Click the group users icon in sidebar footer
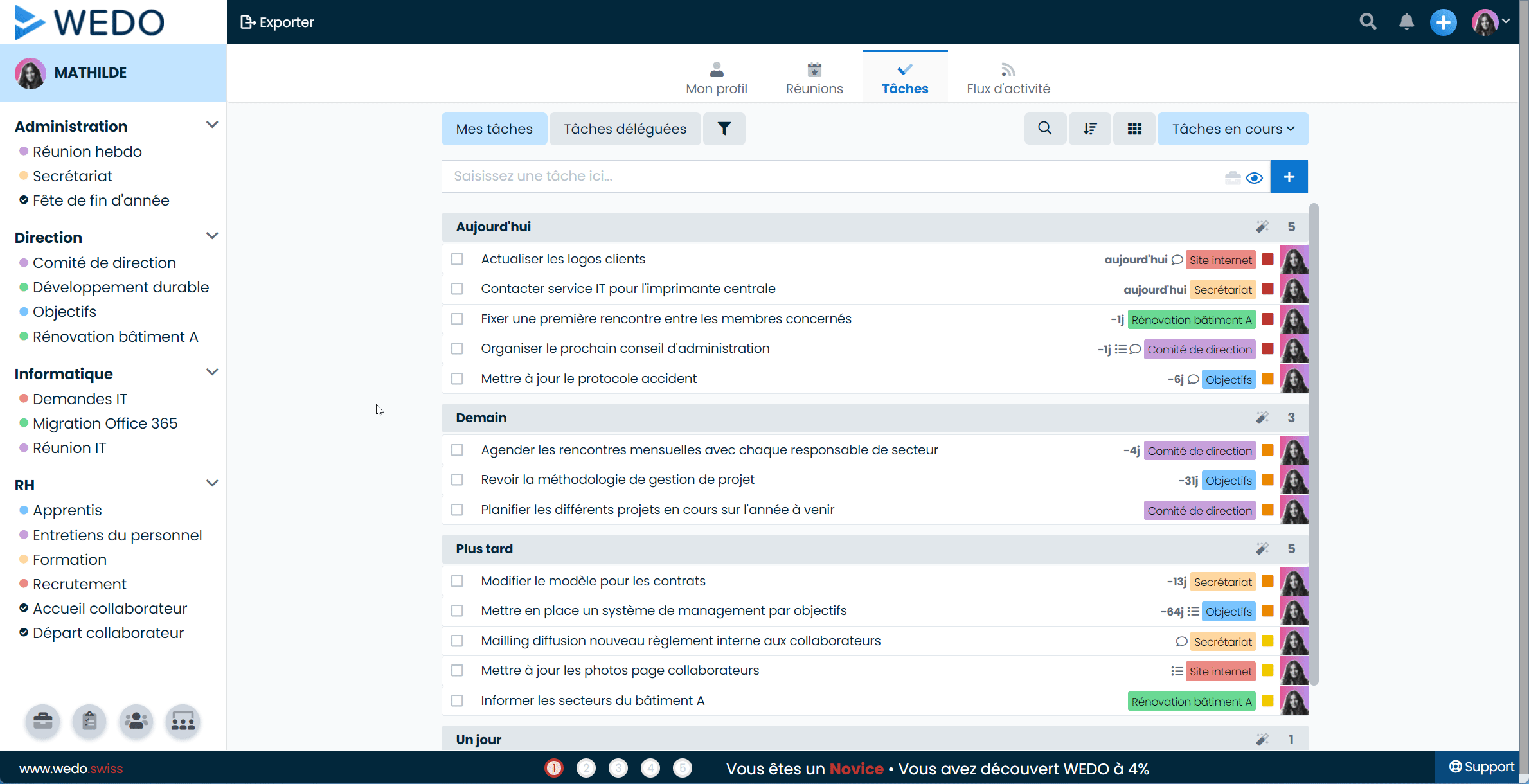The height and width of the screenshot is (784, 1529). [136, 721]
